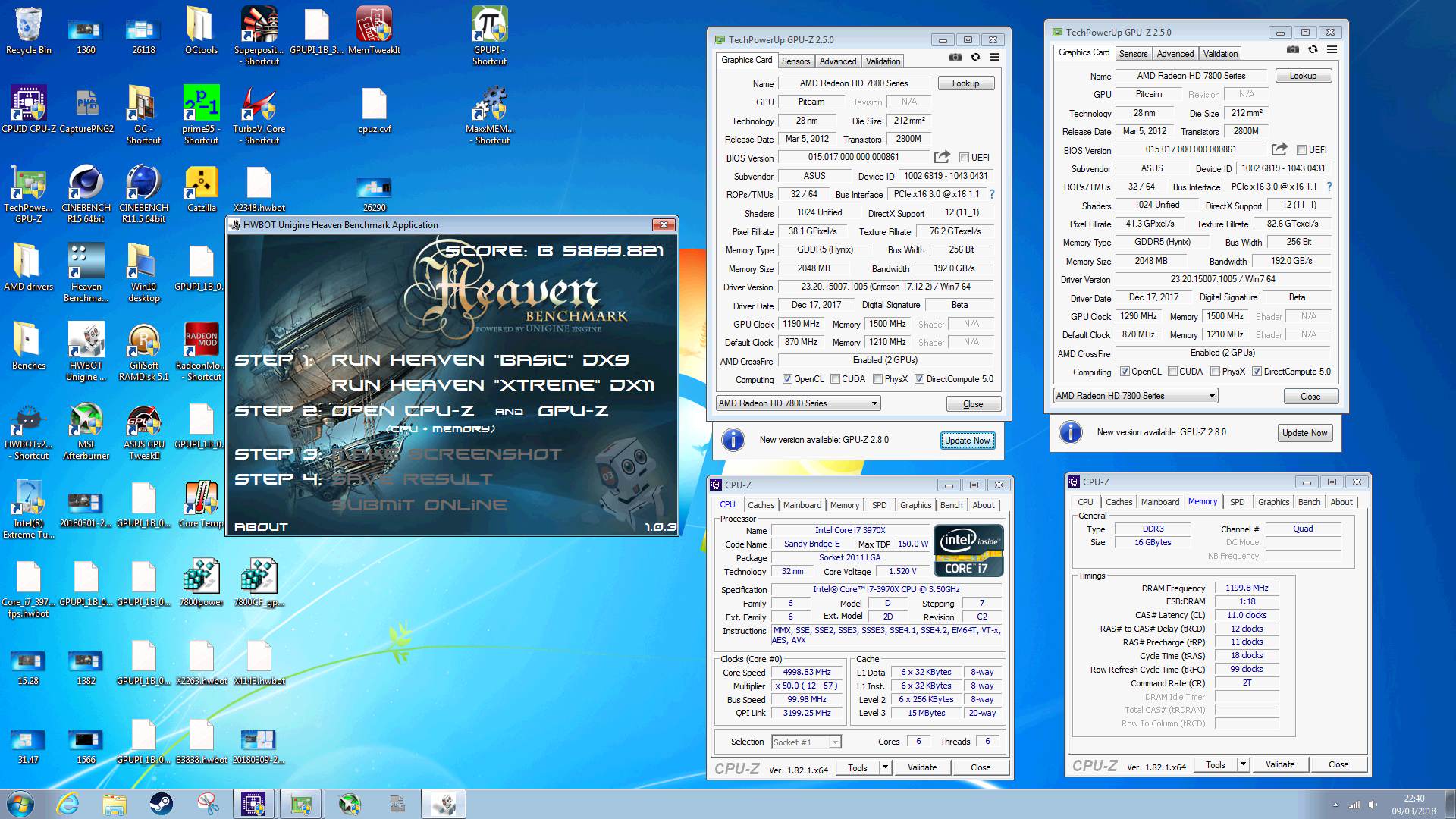Screen dimensions: 1456x819
Task: Click ABOUT in HWBOT Heaven window
Action: 261,526
